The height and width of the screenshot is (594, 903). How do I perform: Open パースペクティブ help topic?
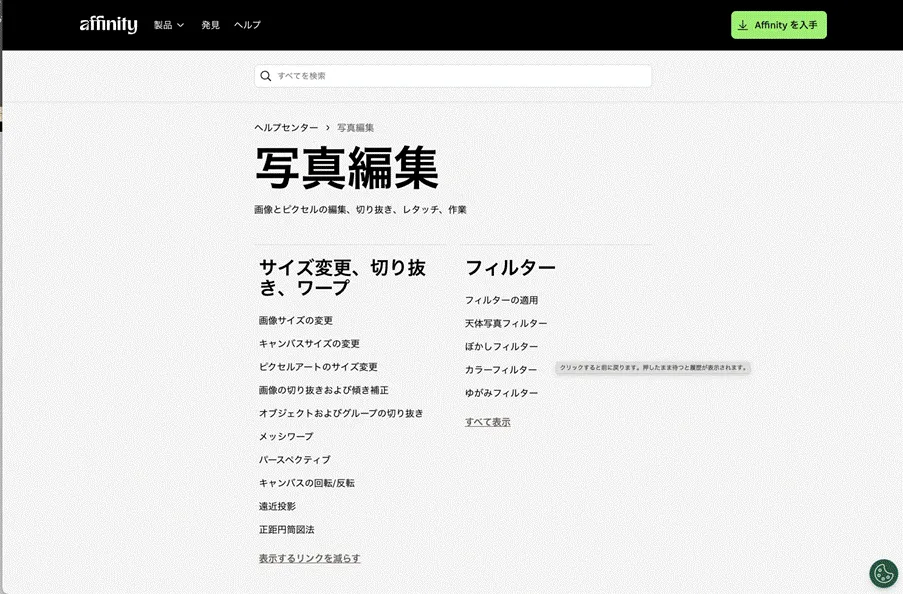(x=294, y=460)
